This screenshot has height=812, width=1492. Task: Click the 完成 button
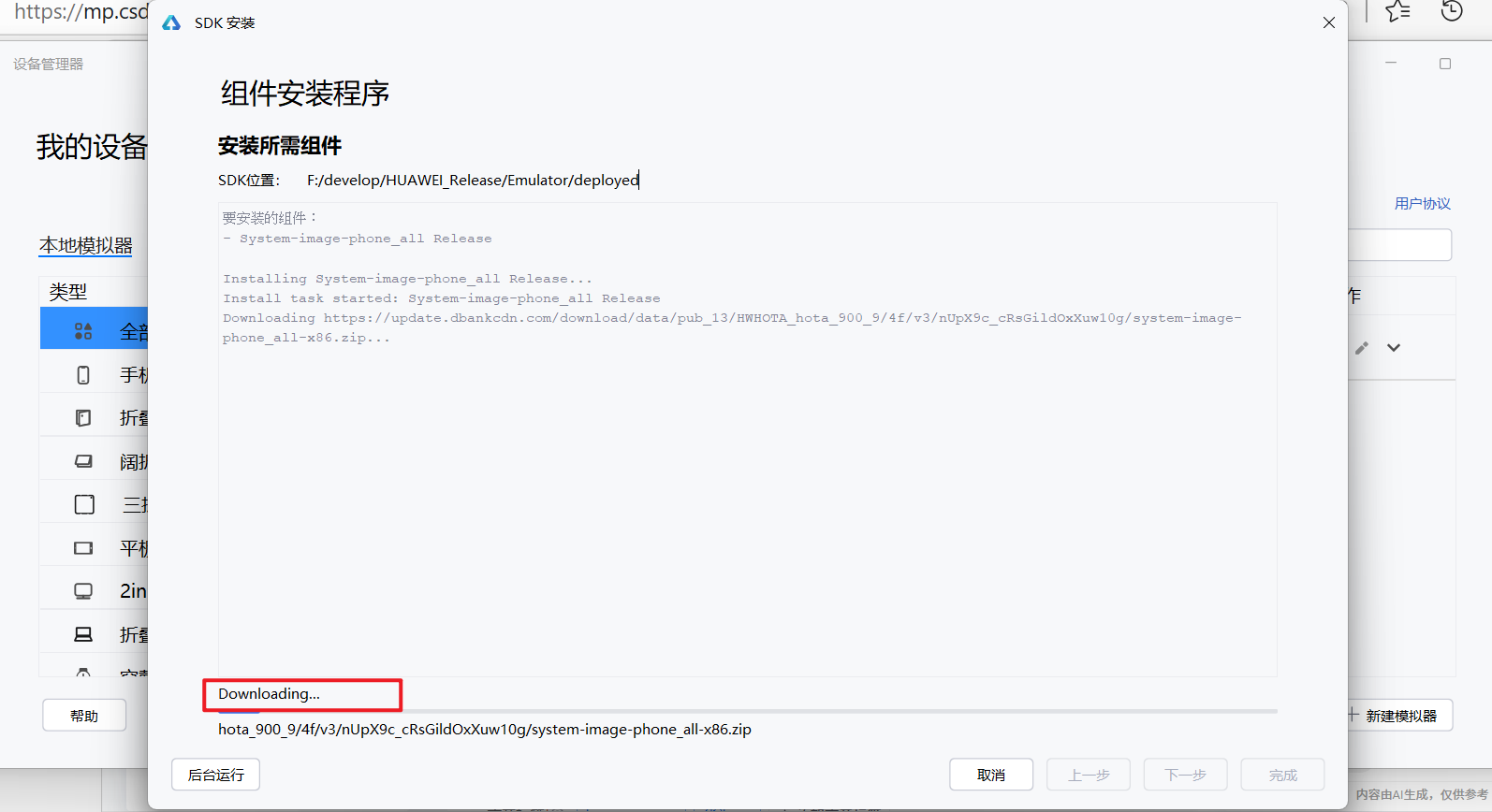(1282, 775)
